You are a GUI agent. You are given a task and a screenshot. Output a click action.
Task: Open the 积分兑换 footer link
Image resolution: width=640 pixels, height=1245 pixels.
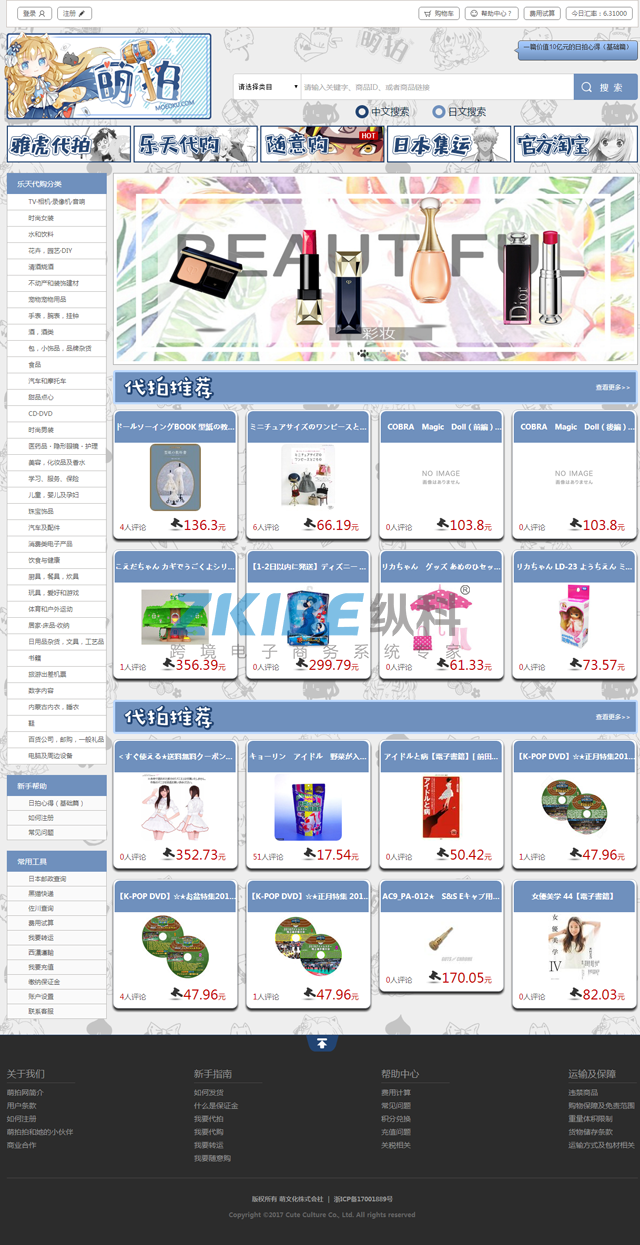tap(396, 1119)
